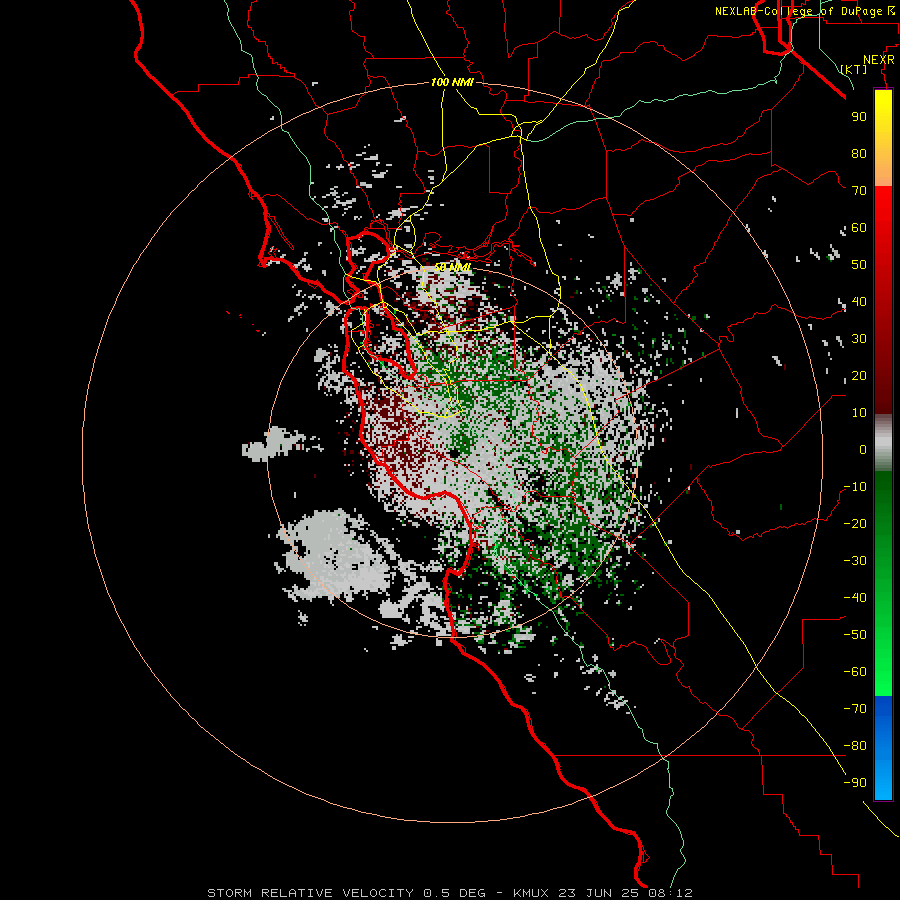900x900 pixels.
Task: Select the -90 value on velocity scale
Action: [x=855, y=783]
